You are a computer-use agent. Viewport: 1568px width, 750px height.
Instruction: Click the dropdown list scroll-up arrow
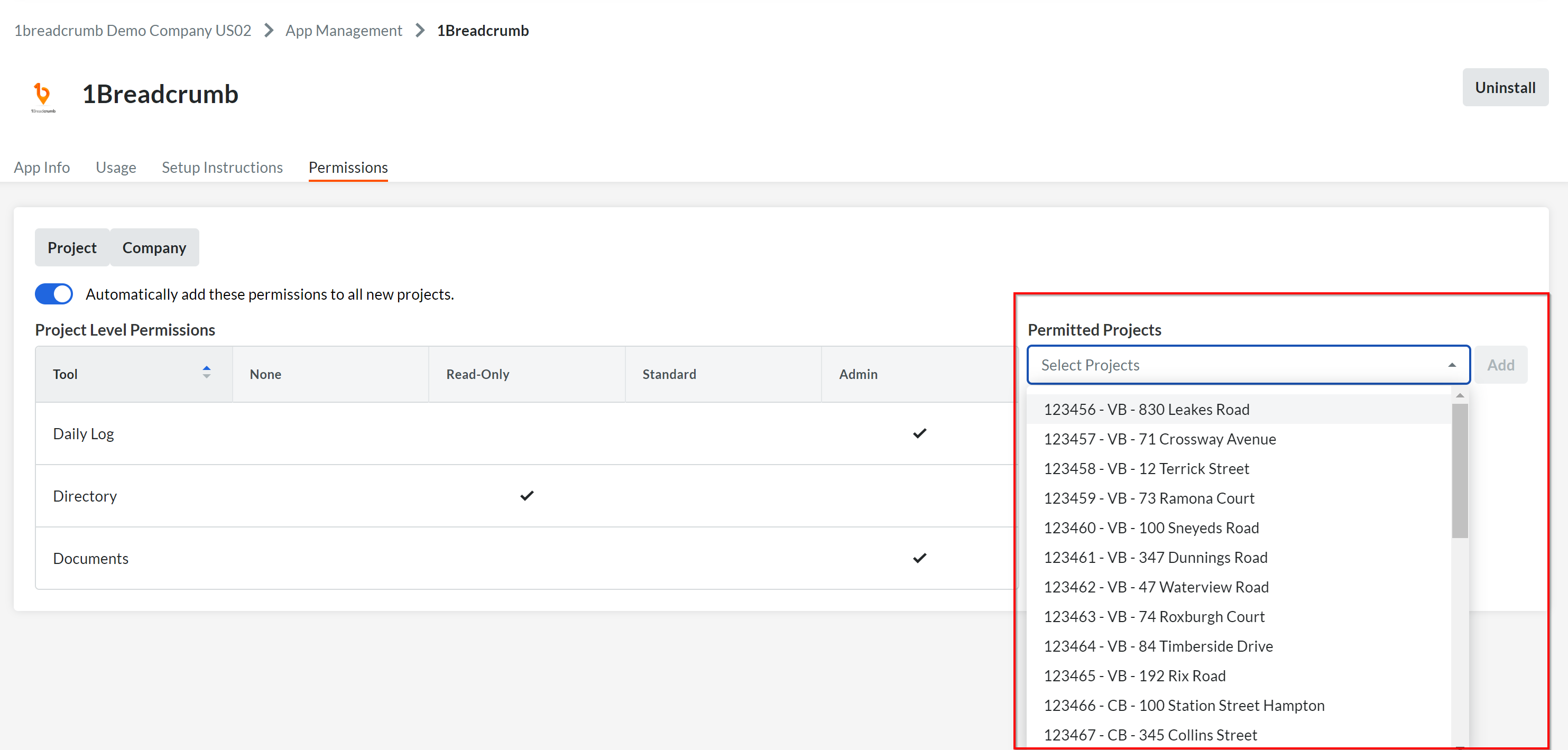tap(1460, 396)
